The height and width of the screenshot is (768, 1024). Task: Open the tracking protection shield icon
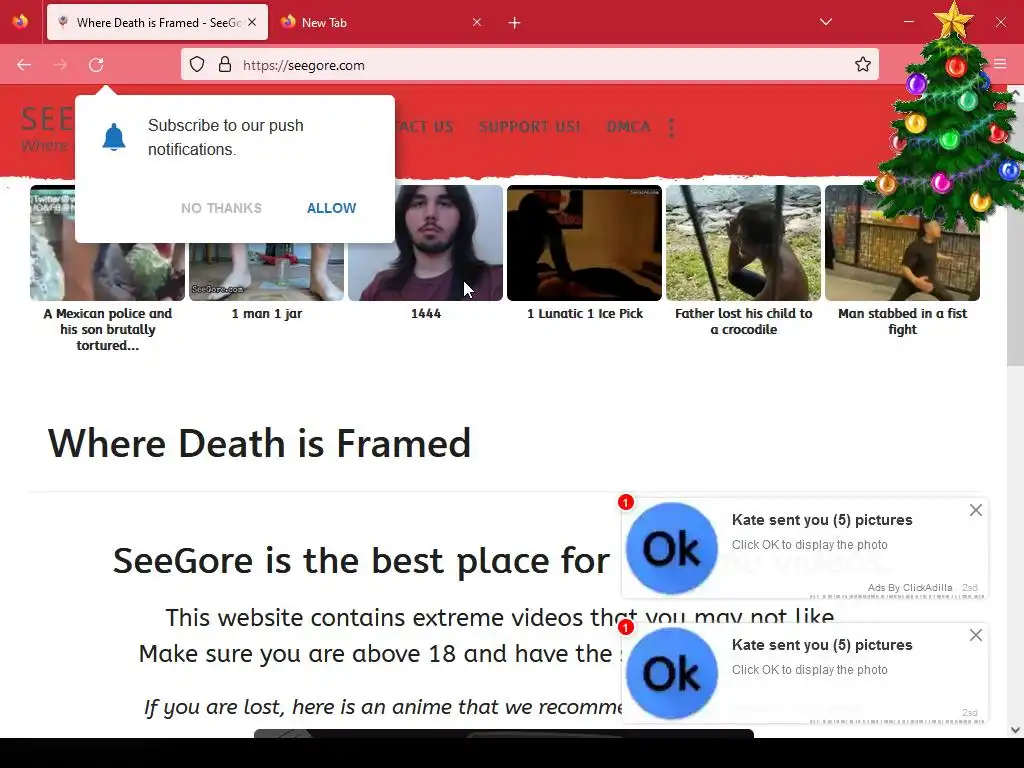coord(197,65)
